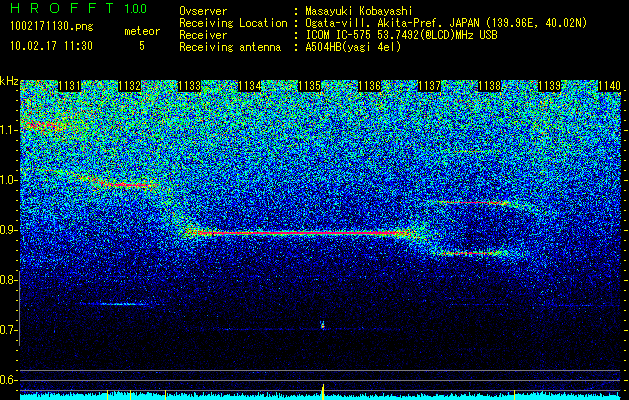Click the kHz axis unit label
The width and height of the screenshot is (629, 400).
click(9, 82)
